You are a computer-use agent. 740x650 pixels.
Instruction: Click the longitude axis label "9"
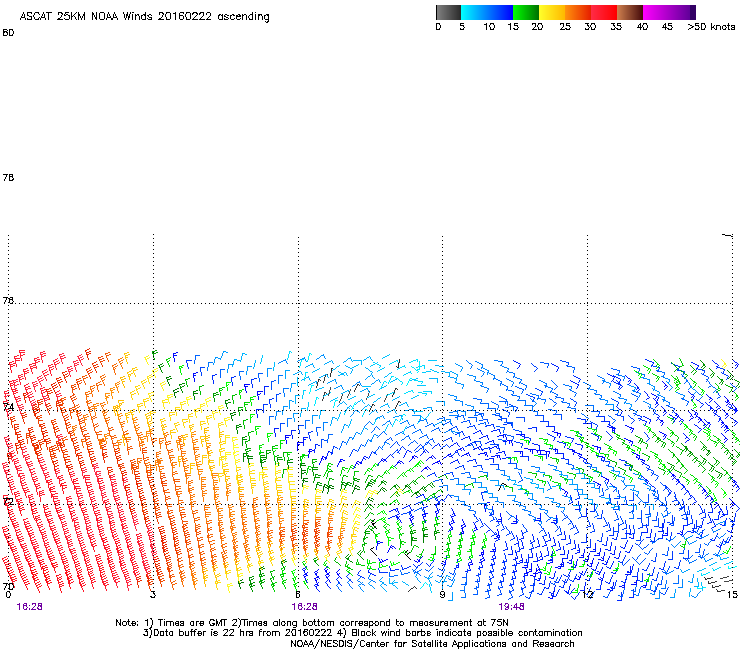[442, 595]
